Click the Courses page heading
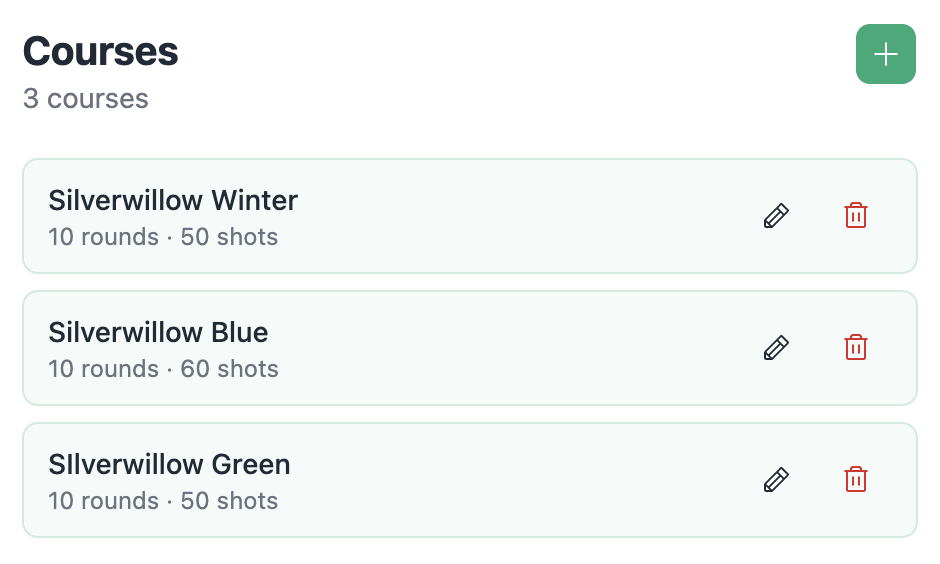Screen dimensions: 940x564 click(x=100, y=51)
